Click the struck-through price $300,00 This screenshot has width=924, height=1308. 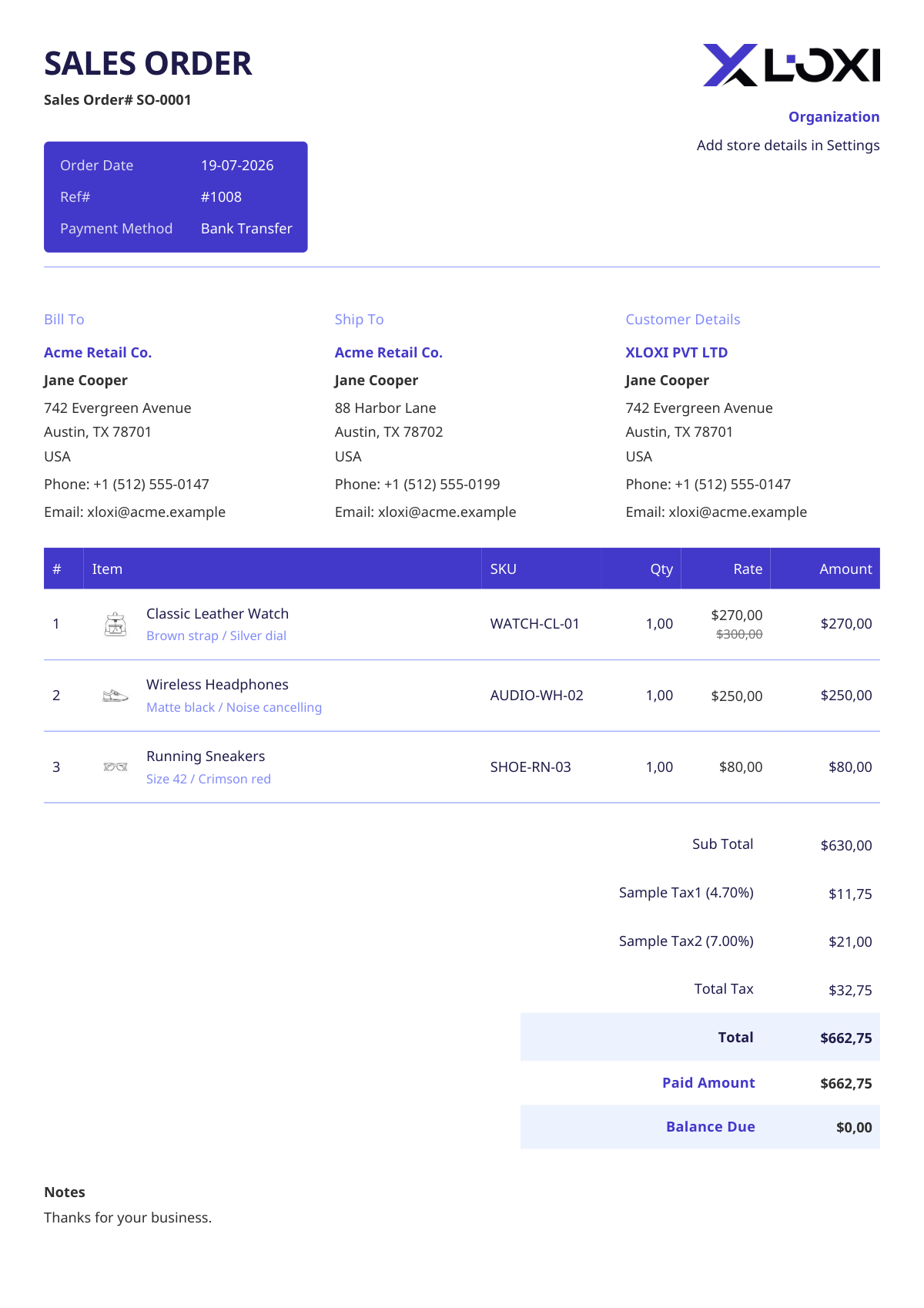[x=739, y=634]
